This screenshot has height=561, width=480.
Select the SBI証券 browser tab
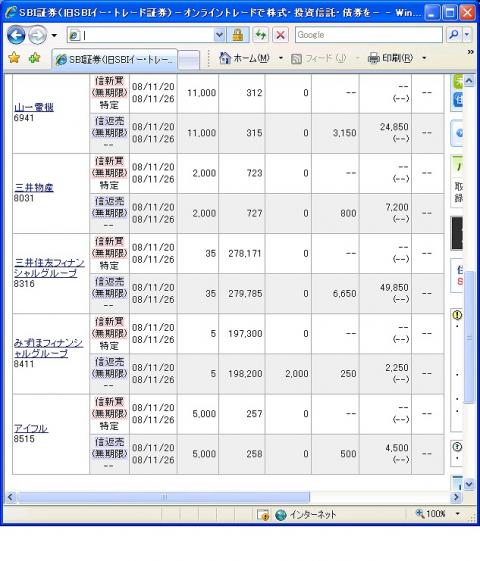(x=115, y=59)
